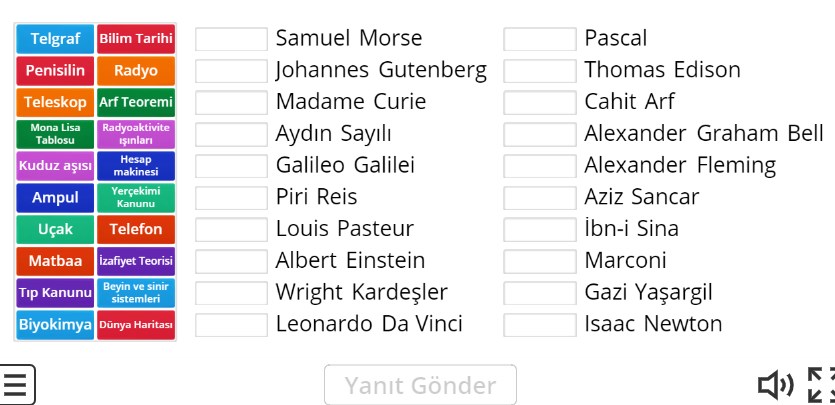
Task: Enter fullscreen mode with expand icon
Action: click(x=822, y=385)
